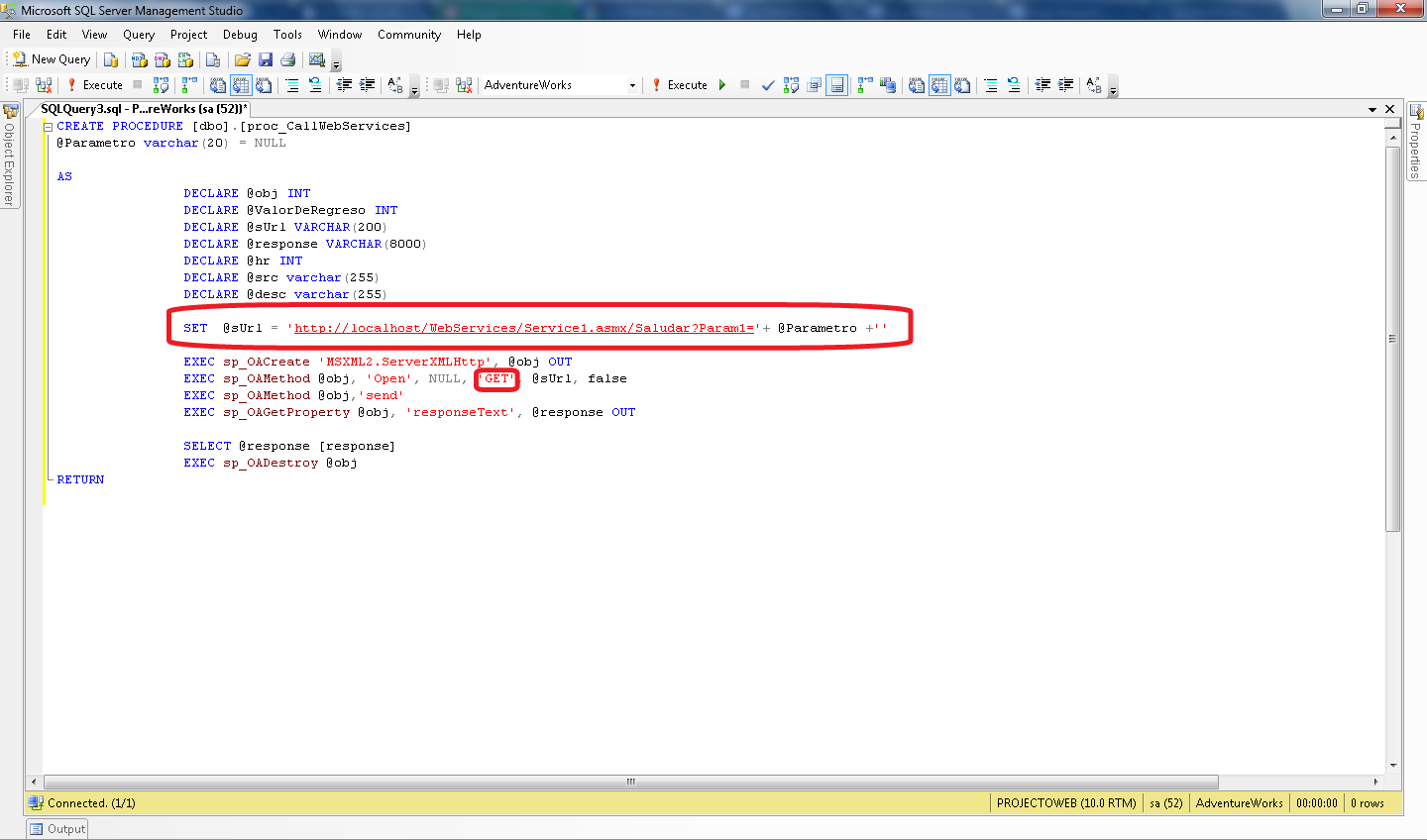Click Change Connection left of the AdventureWorks dropdown
This screenshot has width=1427, height=840.
[464, 85]
